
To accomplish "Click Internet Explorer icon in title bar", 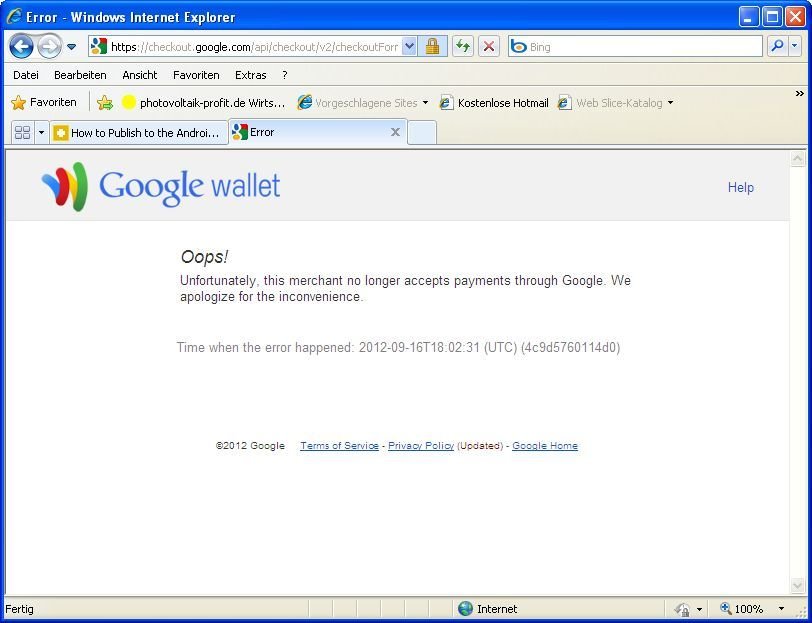I will coord(13,17).
